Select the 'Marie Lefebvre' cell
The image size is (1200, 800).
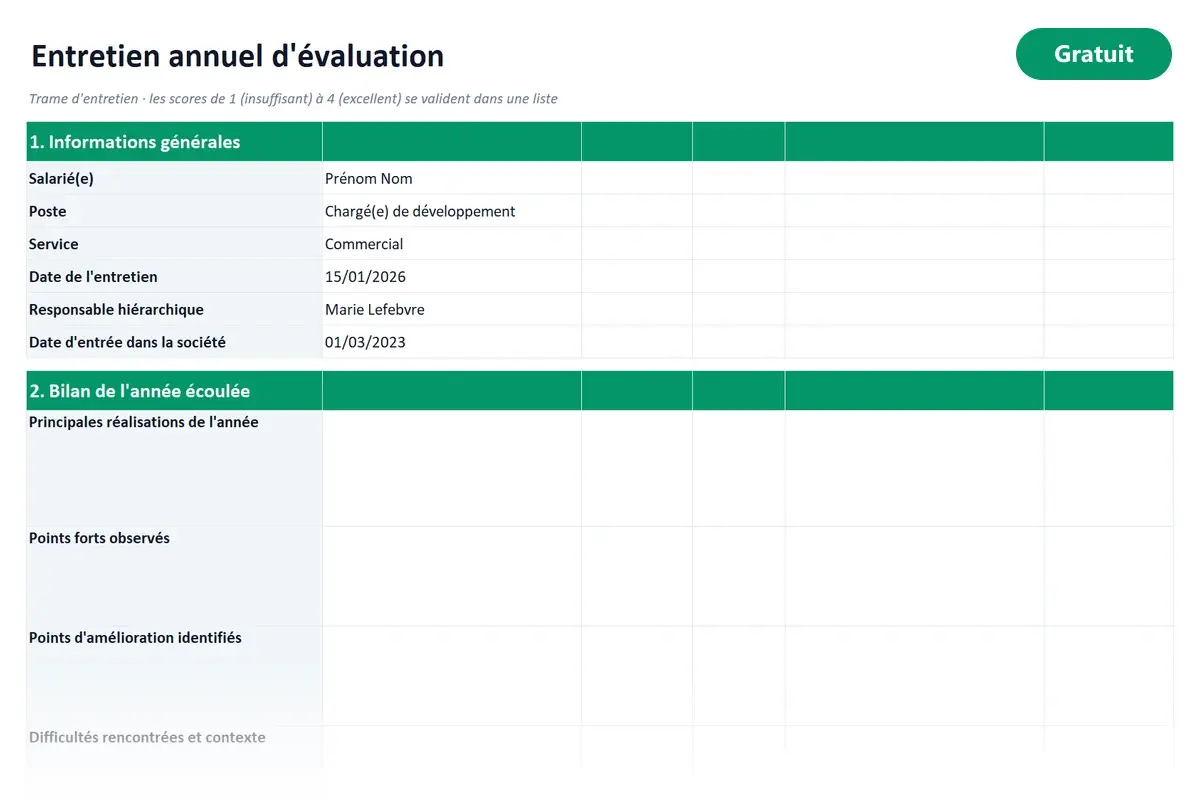452,310
